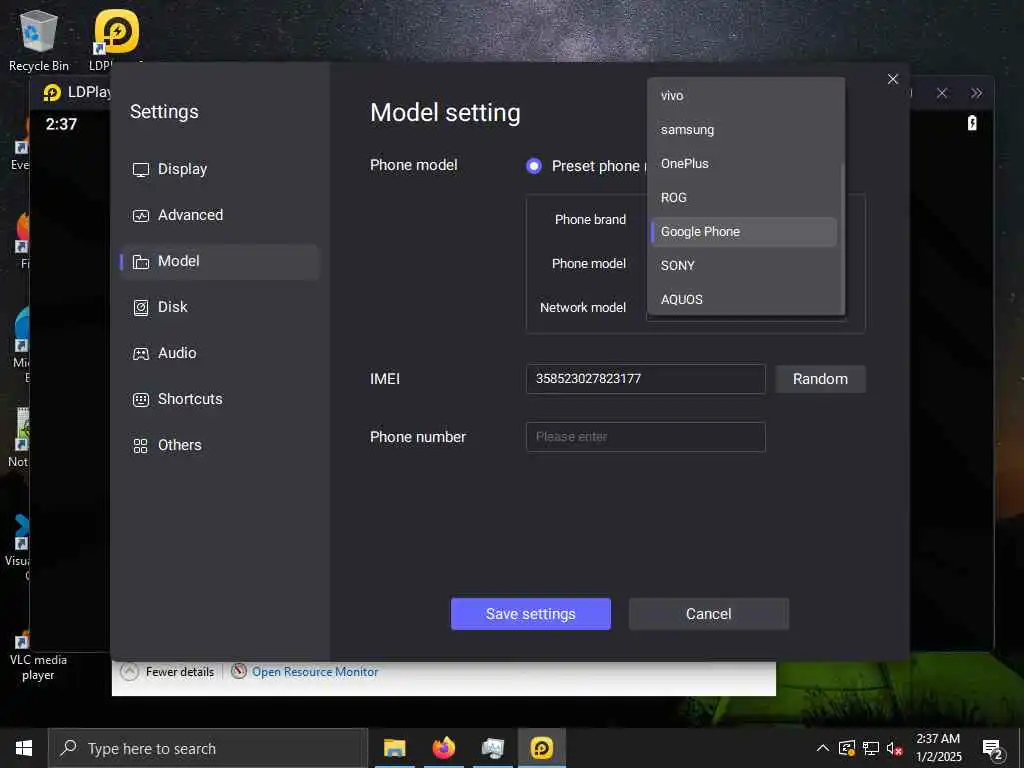Open File Explorer from the taskbar
1024x768 pixels.
[394, 748]
